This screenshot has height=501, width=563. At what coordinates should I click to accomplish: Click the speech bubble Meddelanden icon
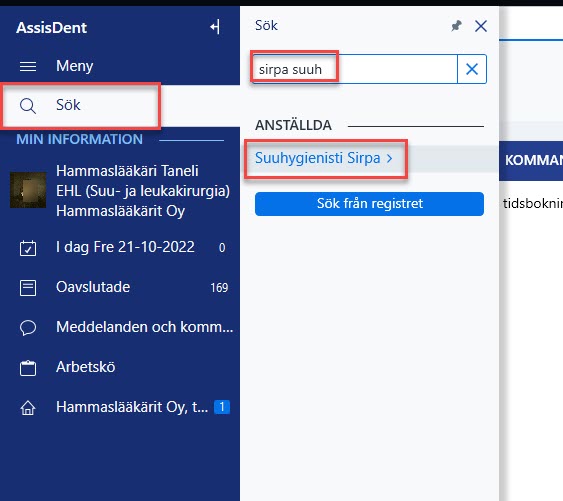pyautogui.click(x=28, y=328)
